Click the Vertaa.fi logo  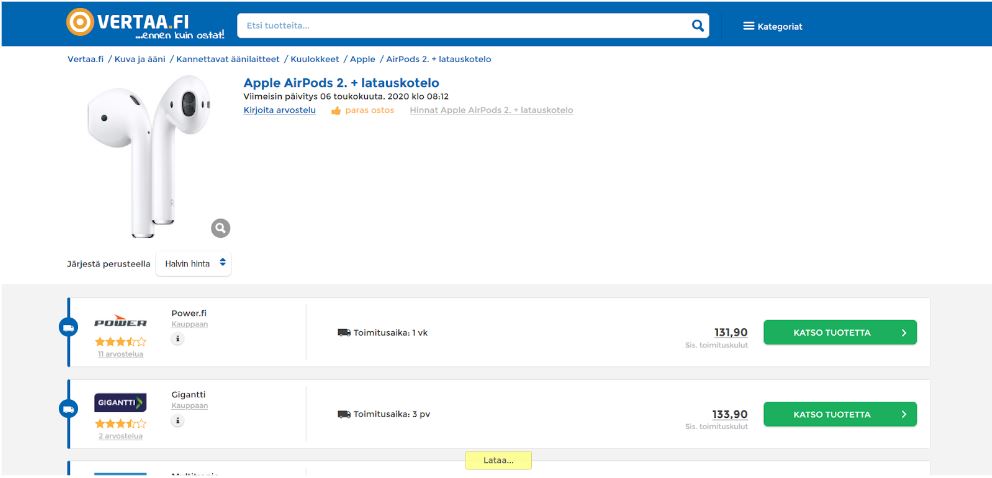click(145, 23)
